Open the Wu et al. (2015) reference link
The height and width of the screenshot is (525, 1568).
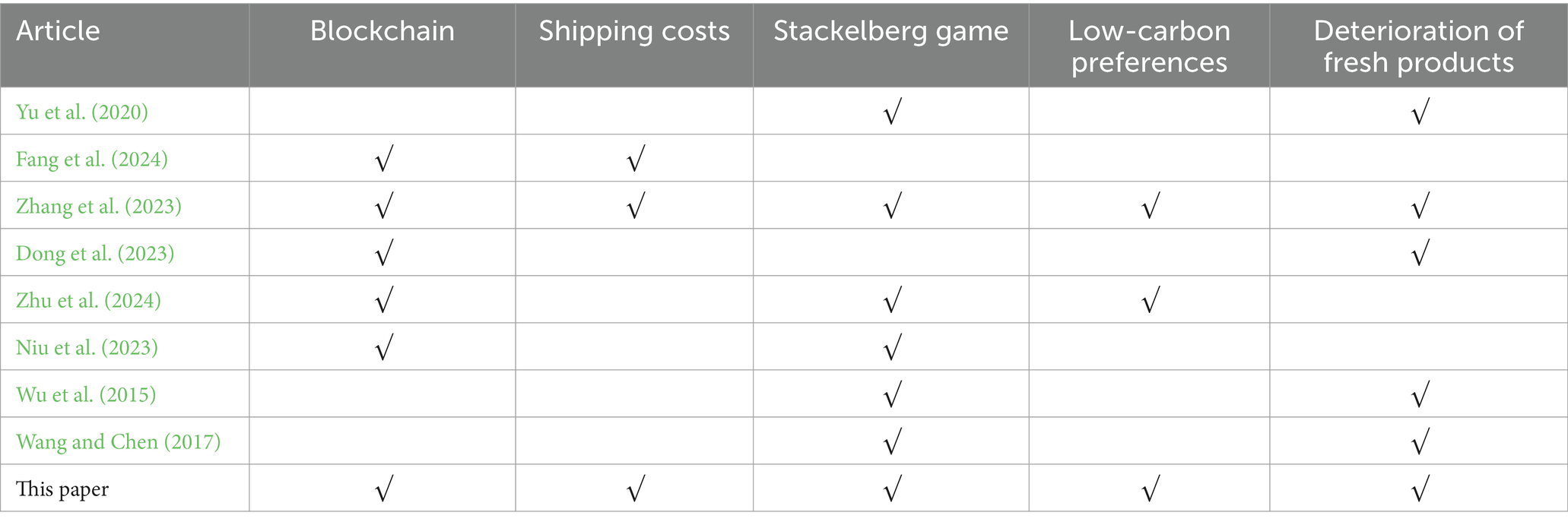click(x=86, y=395)
